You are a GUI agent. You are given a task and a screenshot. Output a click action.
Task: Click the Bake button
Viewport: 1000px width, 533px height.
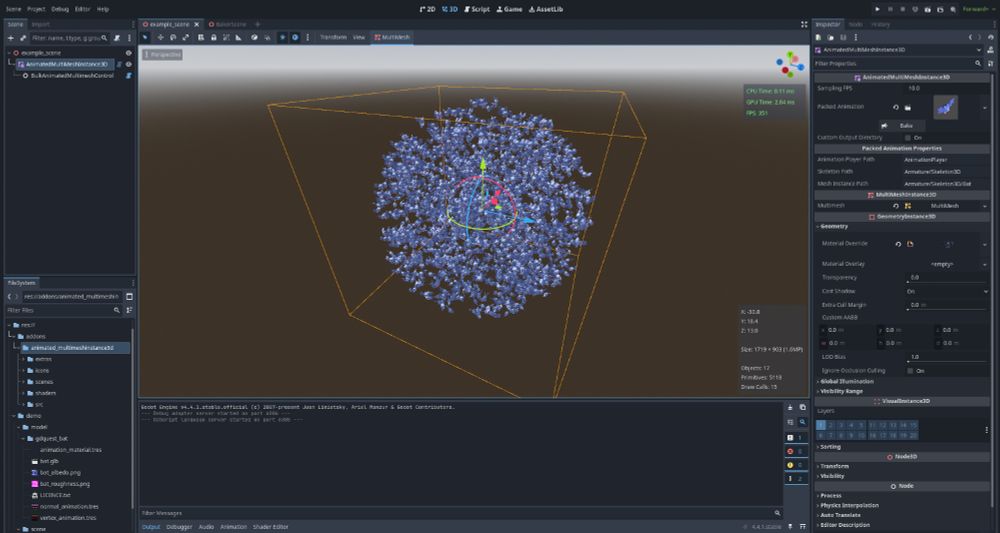click(x=902, y=126)
